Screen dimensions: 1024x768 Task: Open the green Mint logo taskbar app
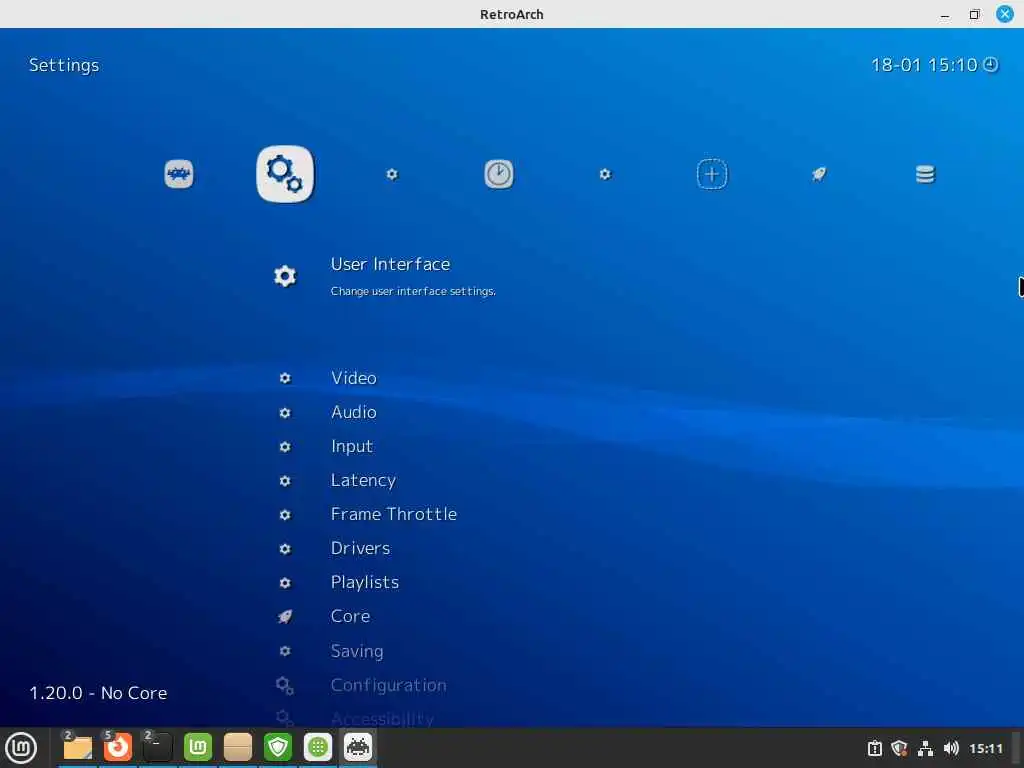tap(198, 748)
